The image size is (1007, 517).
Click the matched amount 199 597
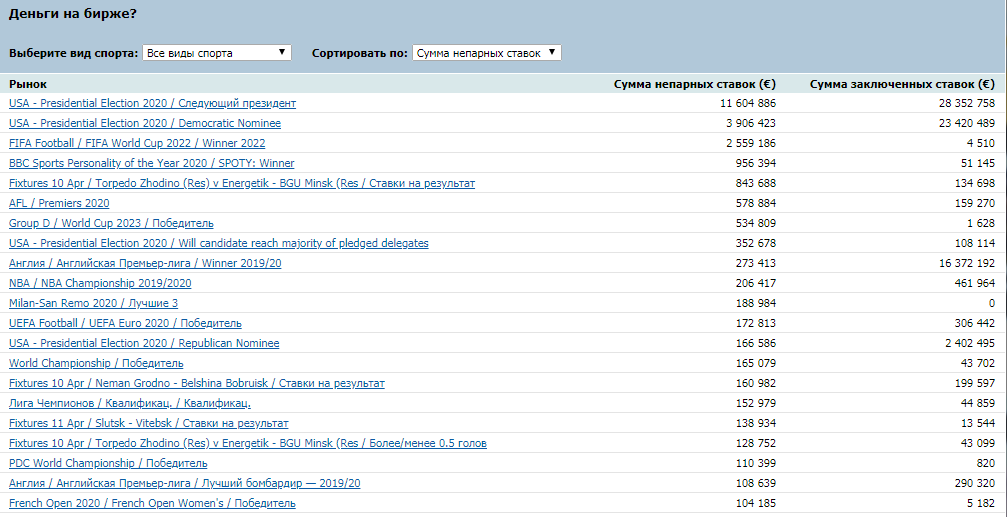[x=975, y=383]
